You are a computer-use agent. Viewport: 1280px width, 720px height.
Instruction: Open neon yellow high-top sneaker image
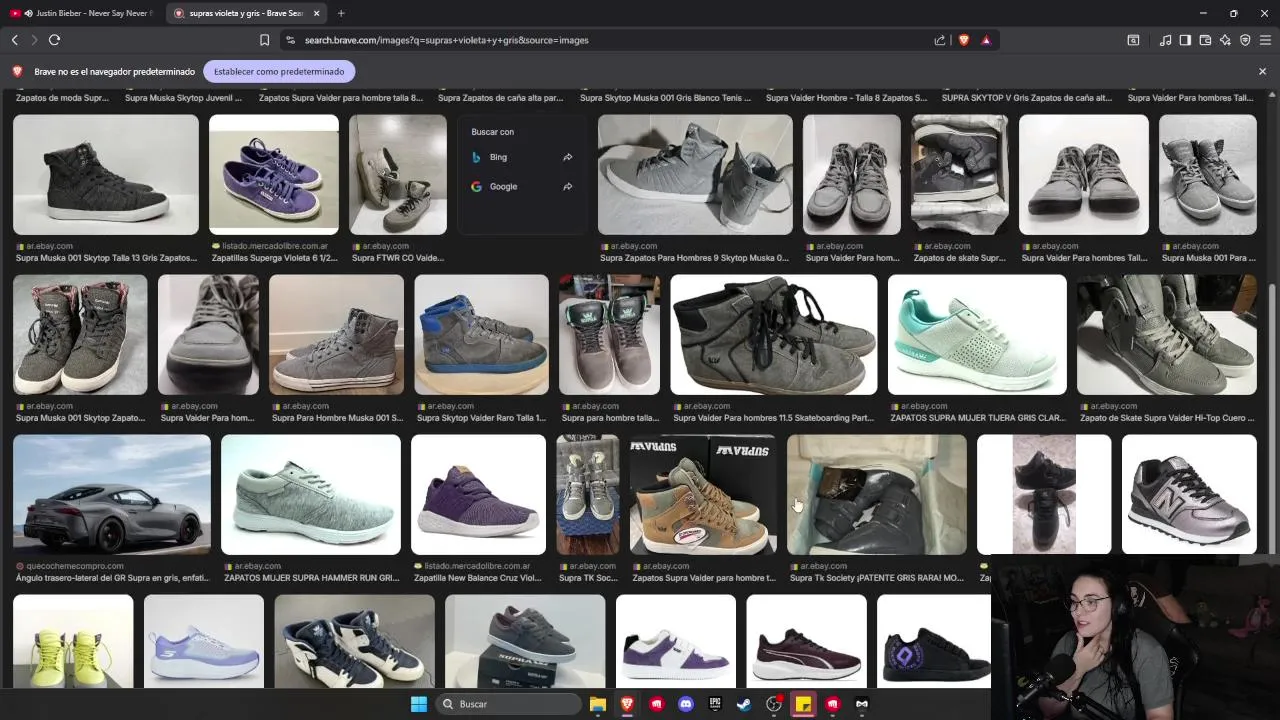pyautogui.click(x=73, y=641)
